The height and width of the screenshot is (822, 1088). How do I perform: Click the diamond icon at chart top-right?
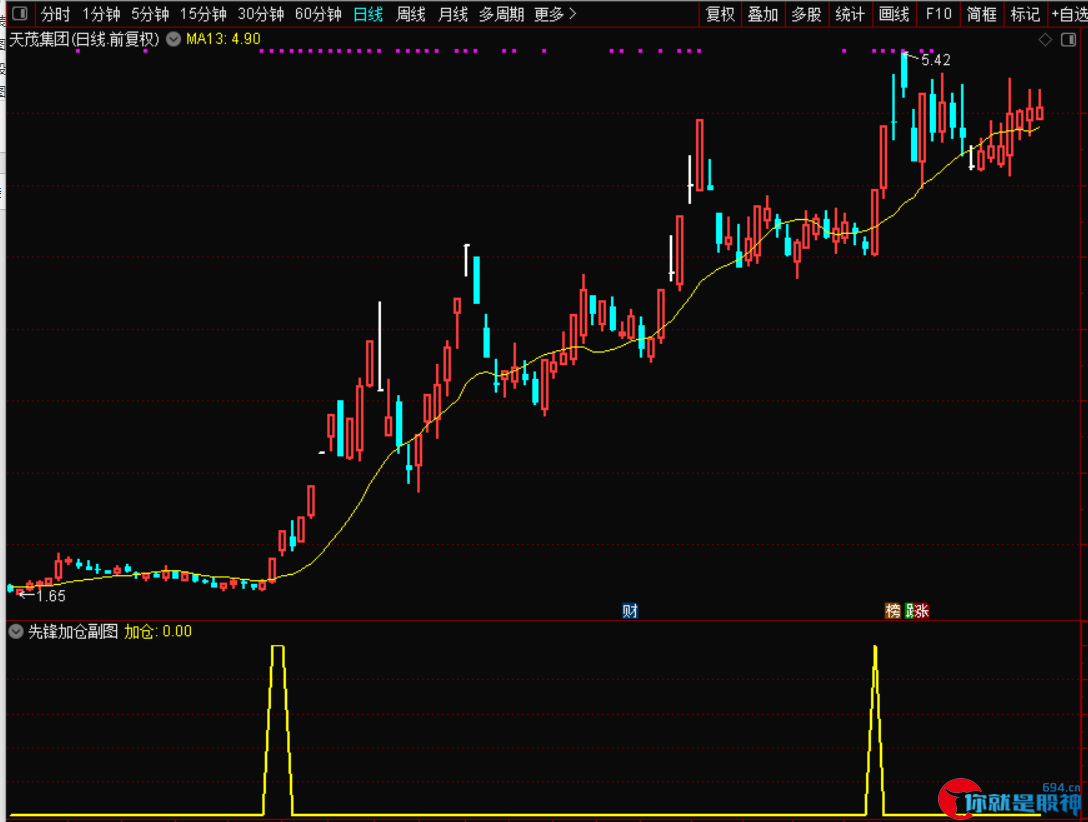[x=1045, y=40]
